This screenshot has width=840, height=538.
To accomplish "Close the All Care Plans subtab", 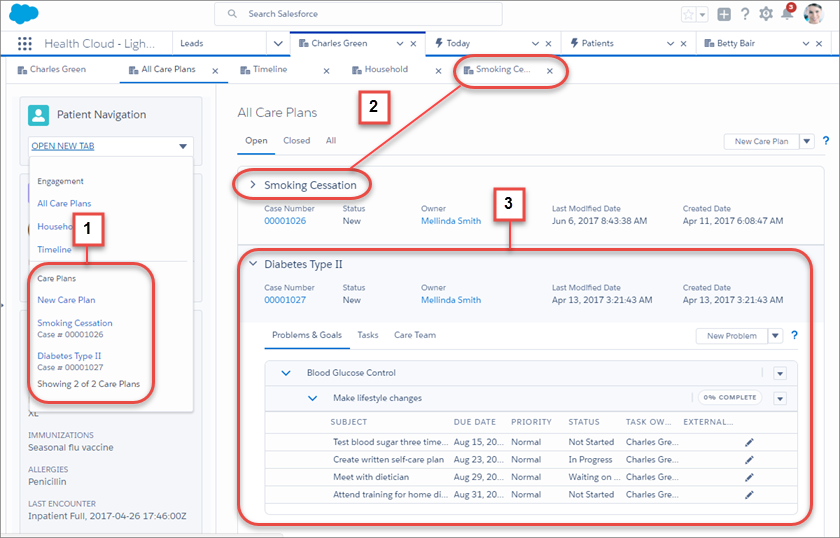I will click(x=215, y=71).
